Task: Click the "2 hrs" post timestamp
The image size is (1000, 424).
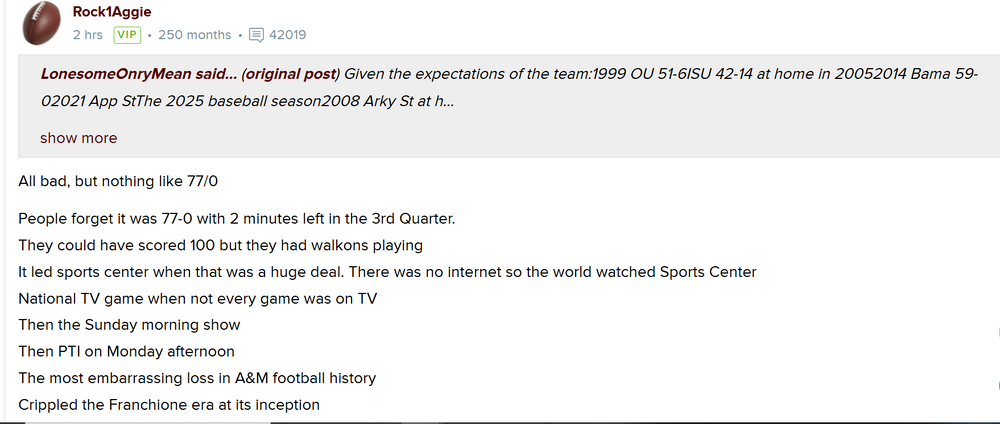Action: click(88, 35)
